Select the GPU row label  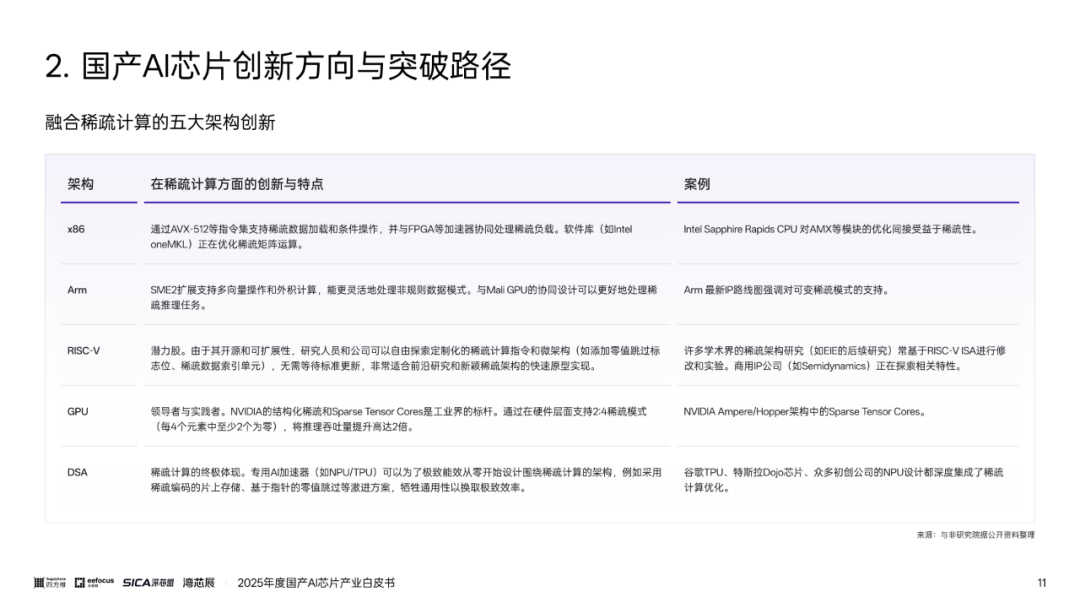tap(78, 411)
